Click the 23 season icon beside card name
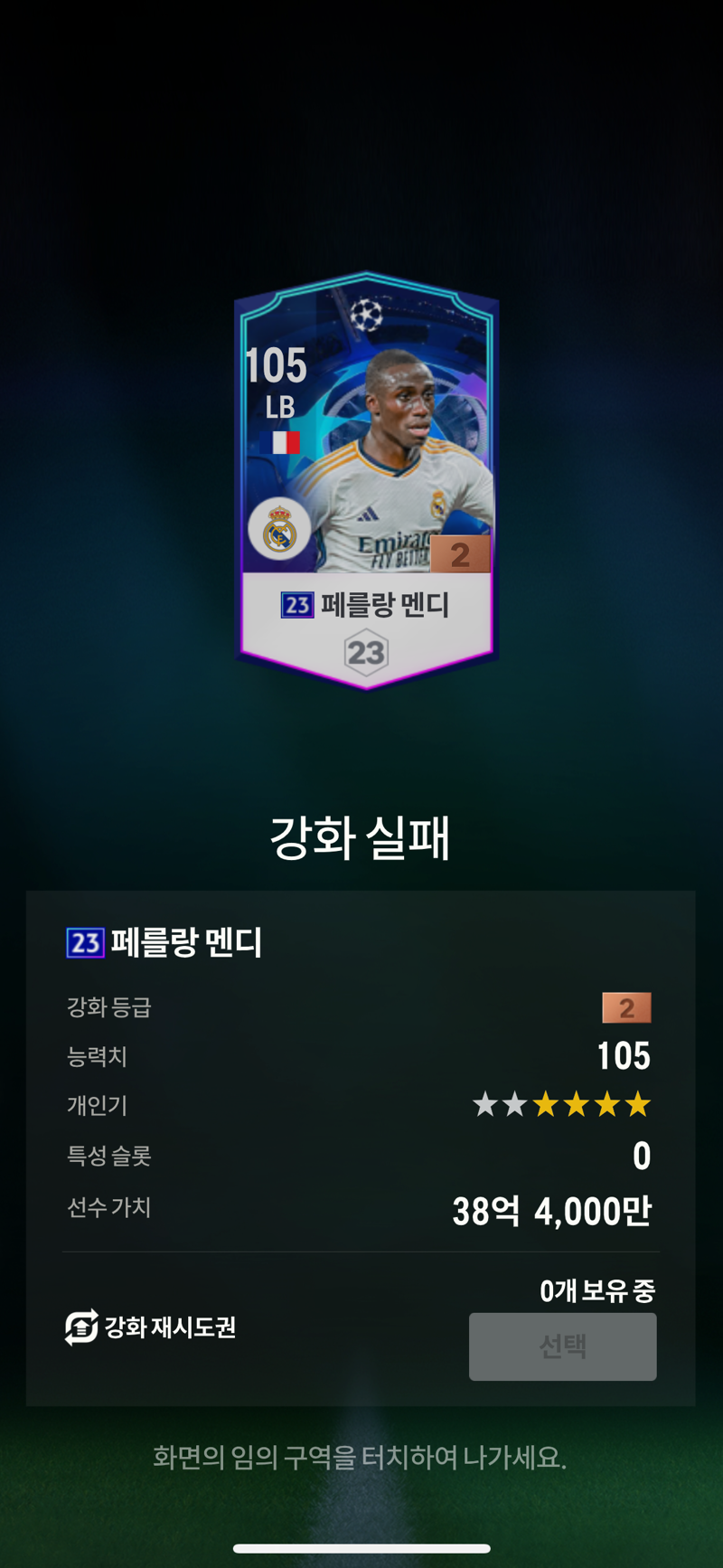The width and height of the screenshot is (723, 1568). 297,605
